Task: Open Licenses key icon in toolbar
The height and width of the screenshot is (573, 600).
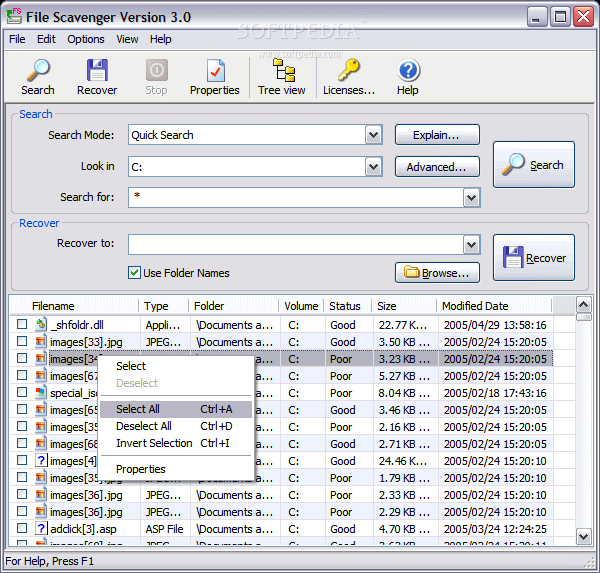Action: pos(349,70)
